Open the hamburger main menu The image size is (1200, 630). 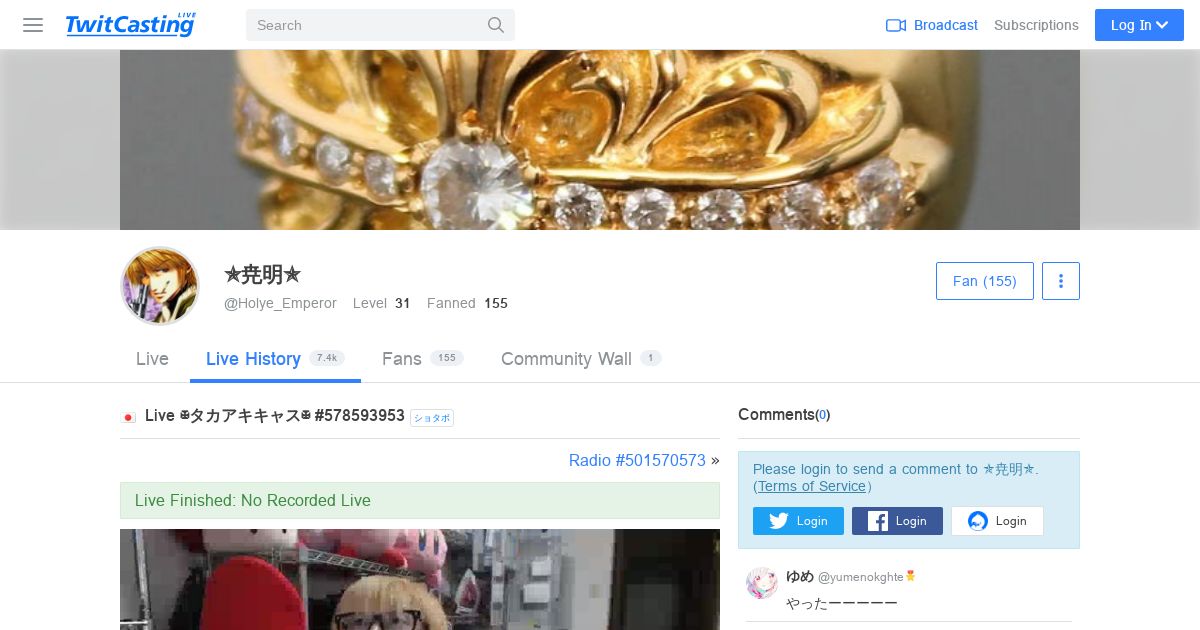pyautogui.click(x=33, y=25)
